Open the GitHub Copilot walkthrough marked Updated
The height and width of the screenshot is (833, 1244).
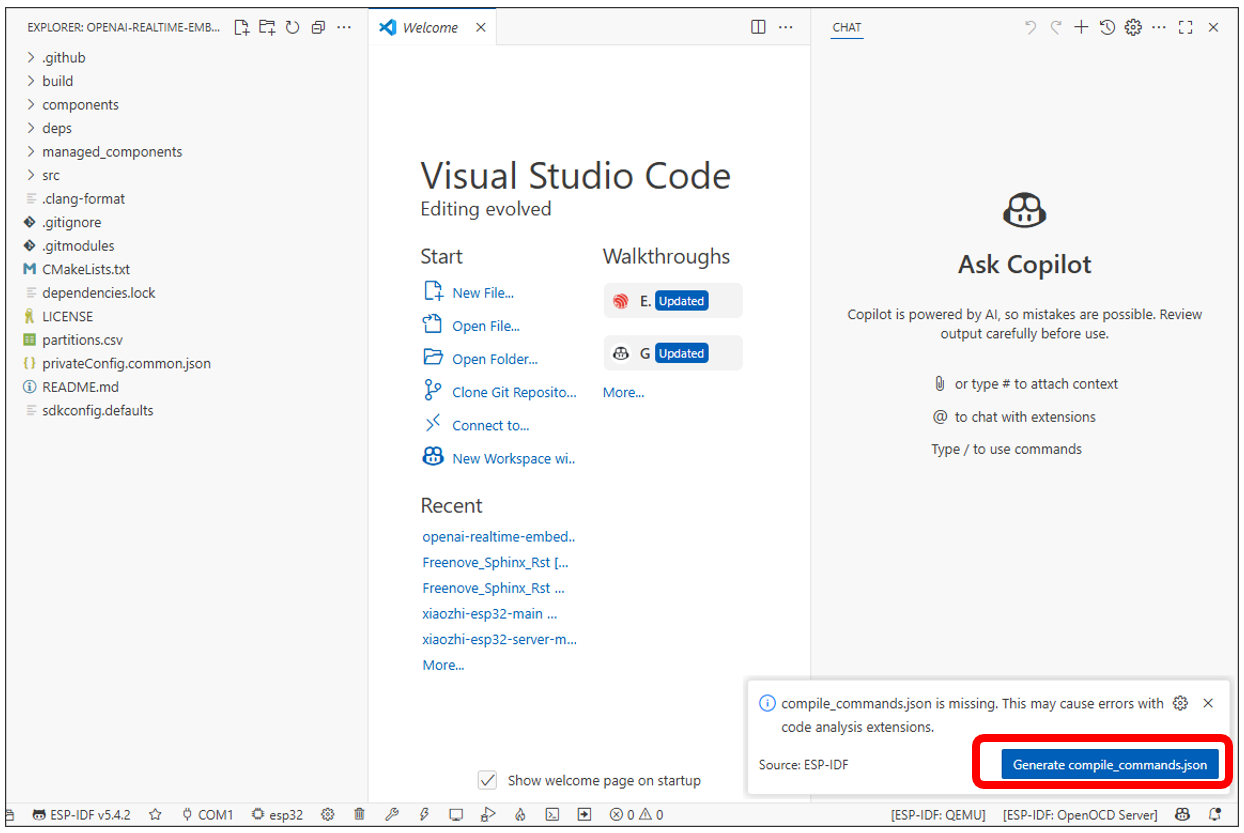click(x=673, y=353)
